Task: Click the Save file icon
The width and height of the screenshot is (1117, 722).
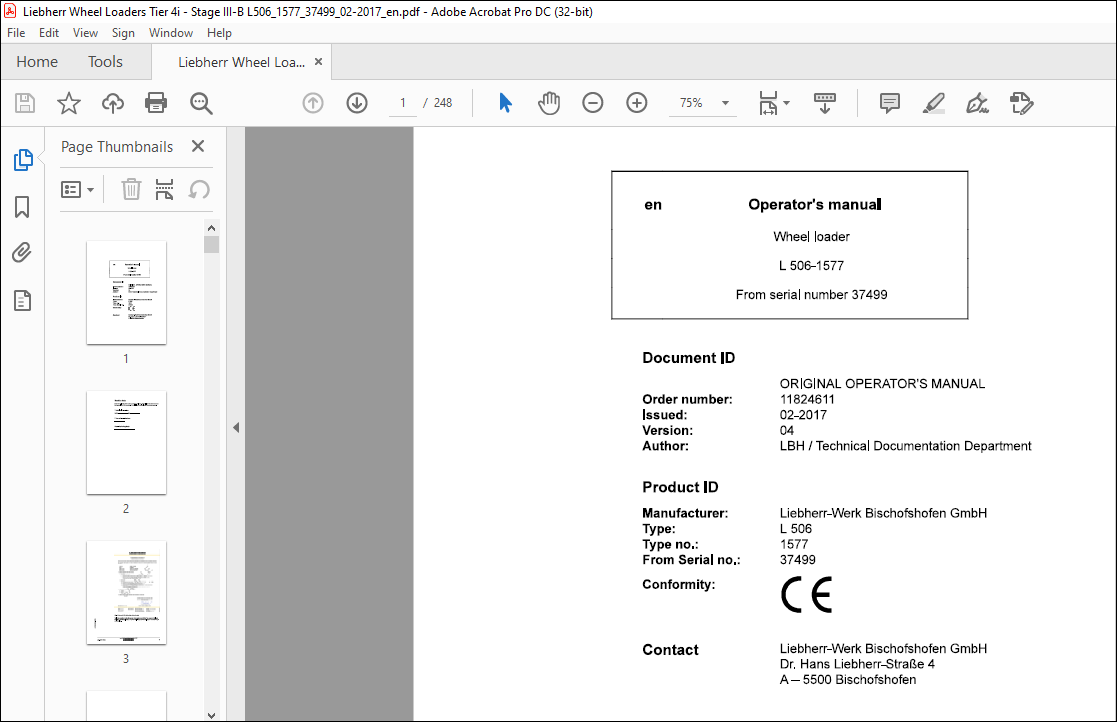Action: (25, 103)
